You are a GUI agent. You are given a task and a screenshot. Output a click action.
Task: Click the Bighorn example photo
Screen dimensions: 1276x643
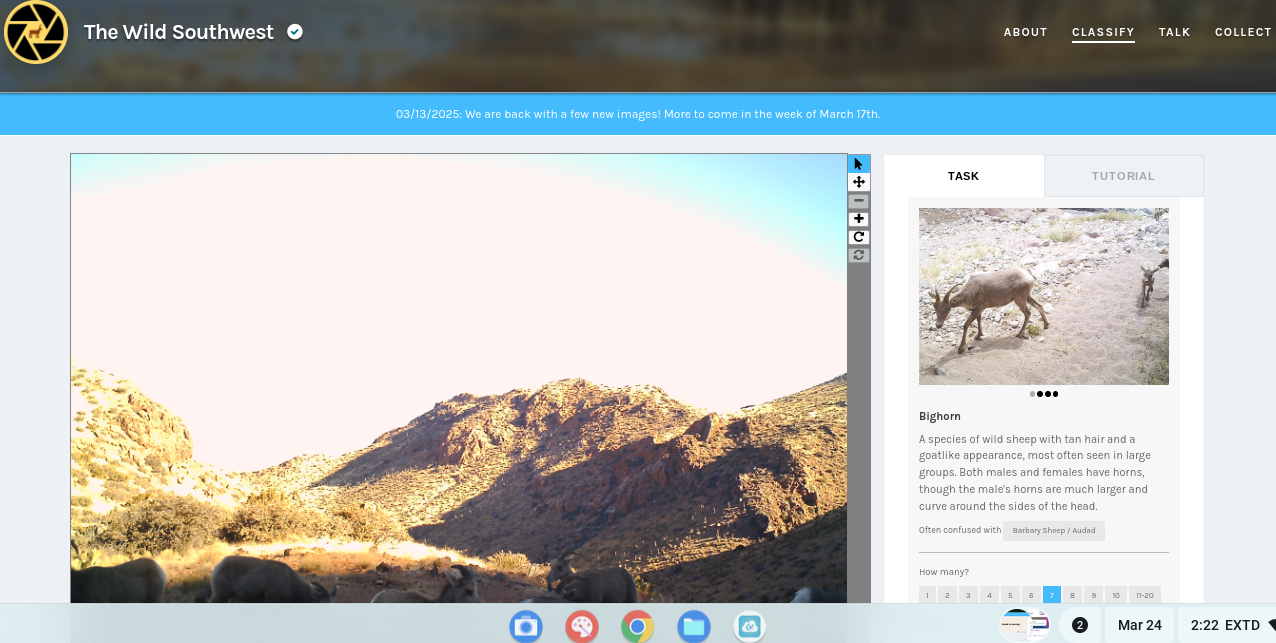click(1044, 296)
